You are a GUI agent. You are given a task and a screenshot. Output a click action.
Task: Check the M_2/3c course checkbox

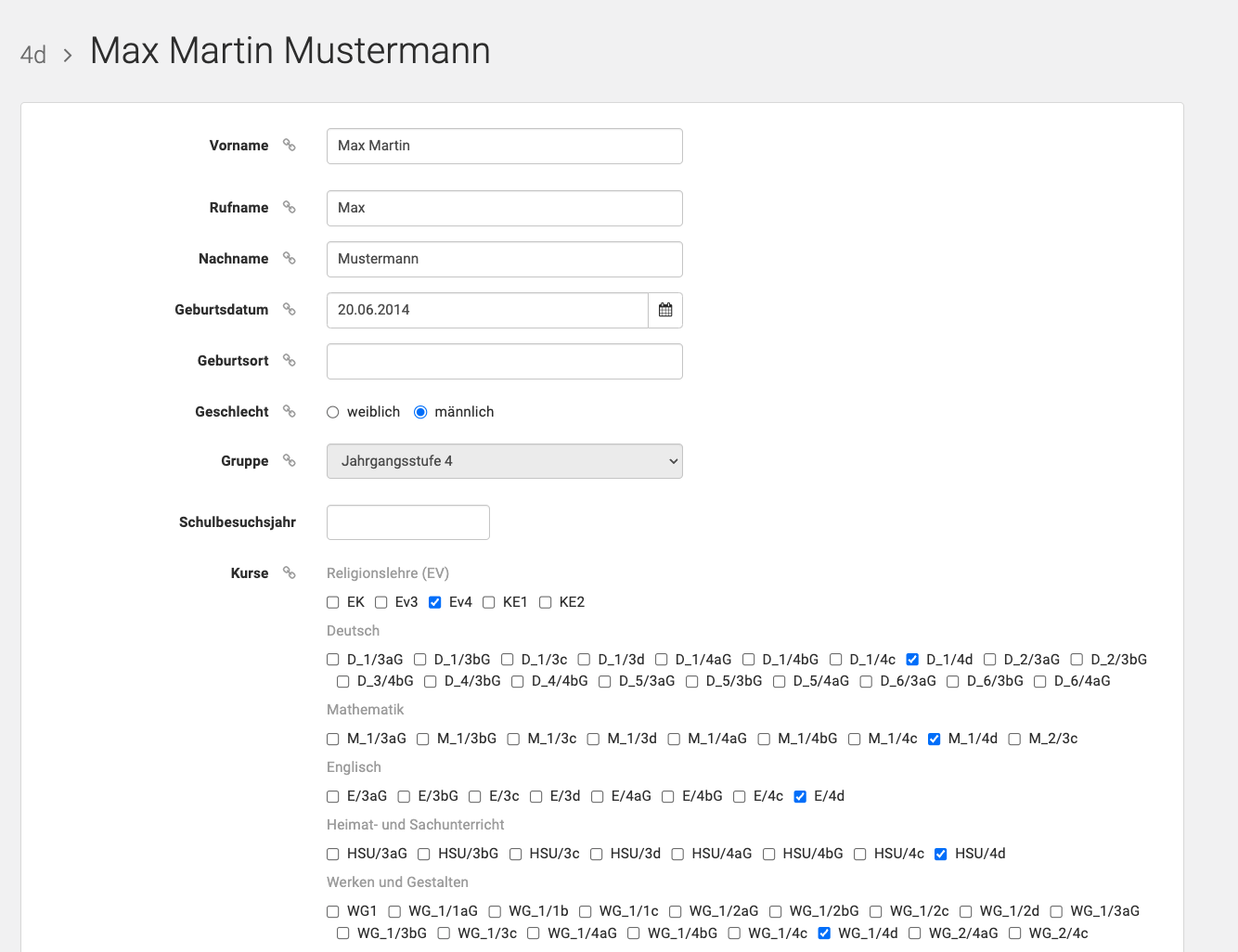pyautogui.click(x=1014, y=740)
